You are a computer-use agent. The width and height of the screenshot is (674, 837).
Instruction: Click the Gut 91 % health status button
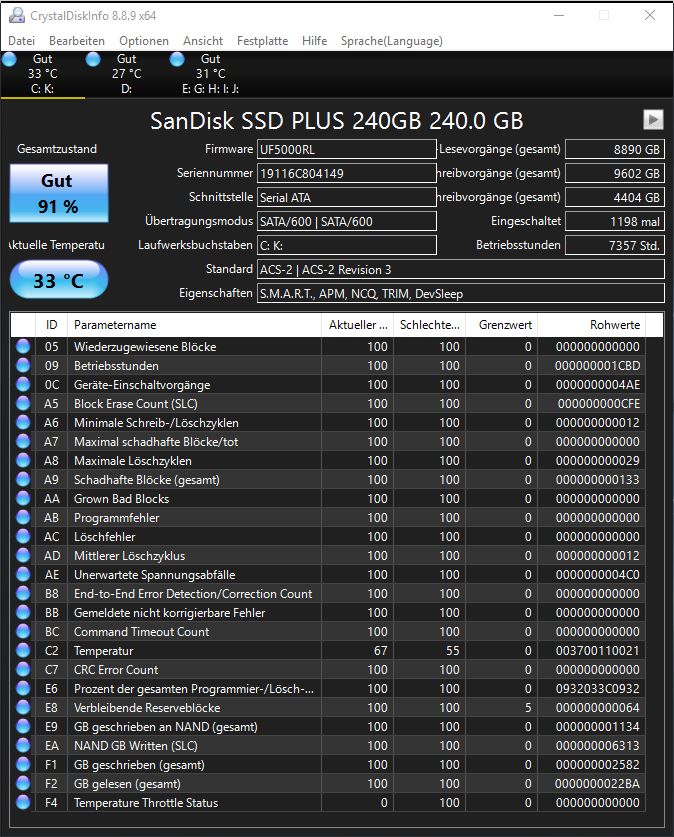click(59, 193)
